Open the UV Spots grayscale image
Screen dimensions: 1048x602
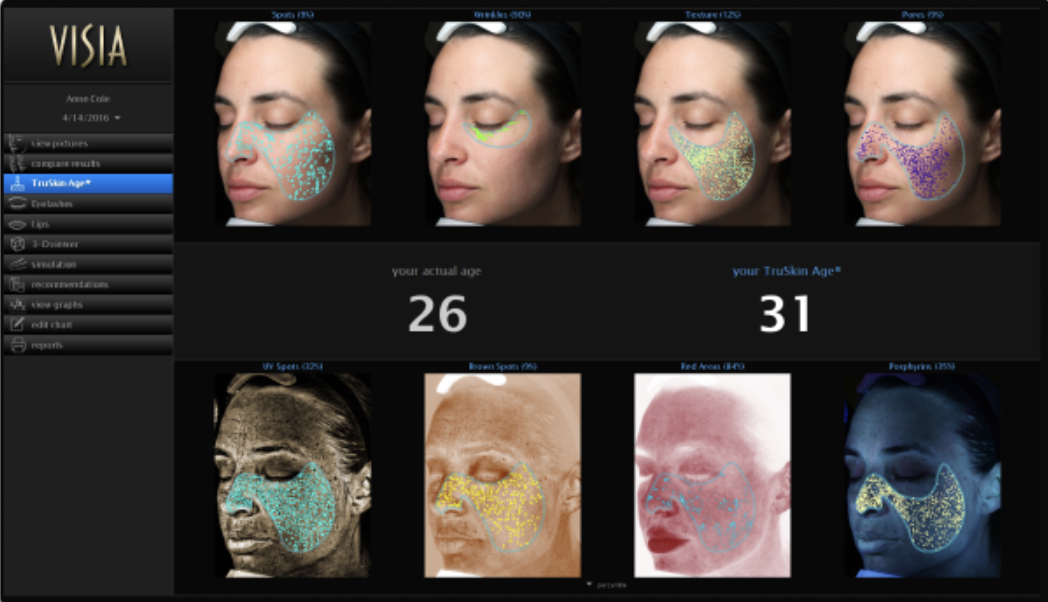293,475
